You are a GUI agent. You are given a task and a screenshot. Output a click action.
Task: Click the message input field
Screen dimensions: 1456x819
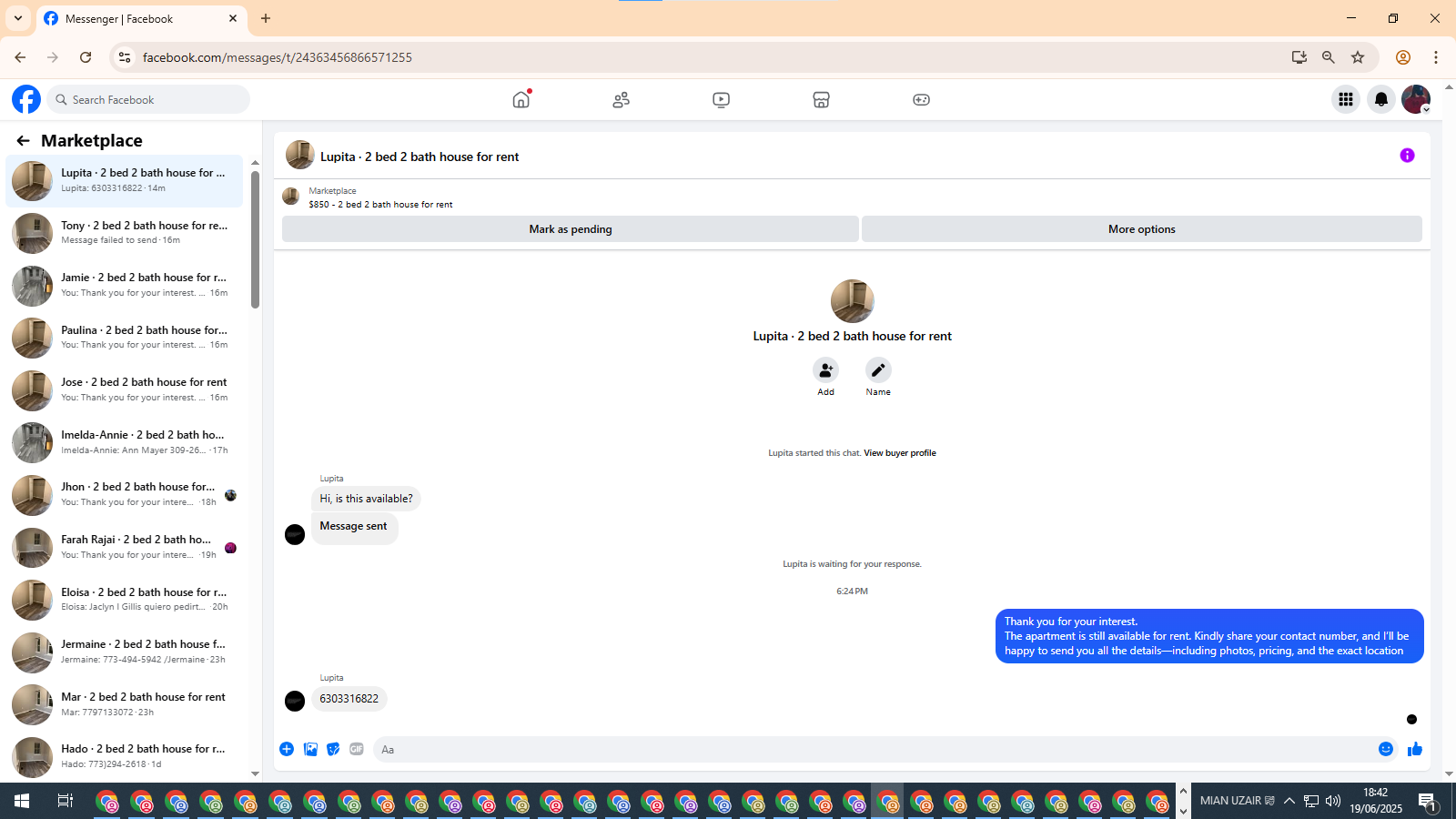[874, 749]
